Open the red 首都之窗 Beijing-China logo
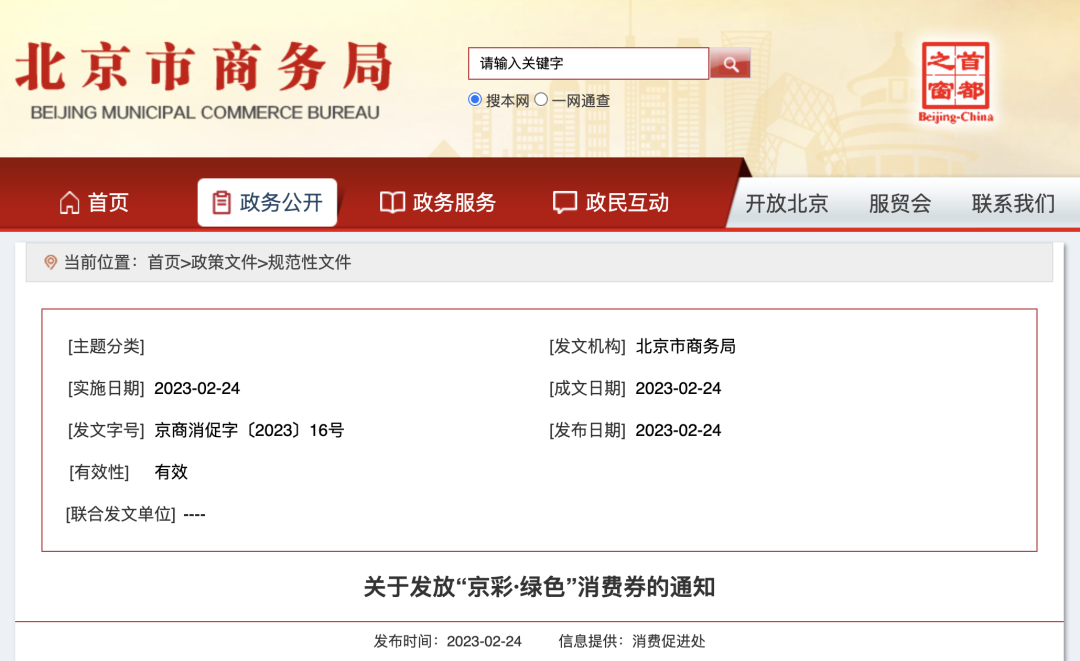Image resolution: width=1080 pixels, height=661 pixels. point(956,82)
